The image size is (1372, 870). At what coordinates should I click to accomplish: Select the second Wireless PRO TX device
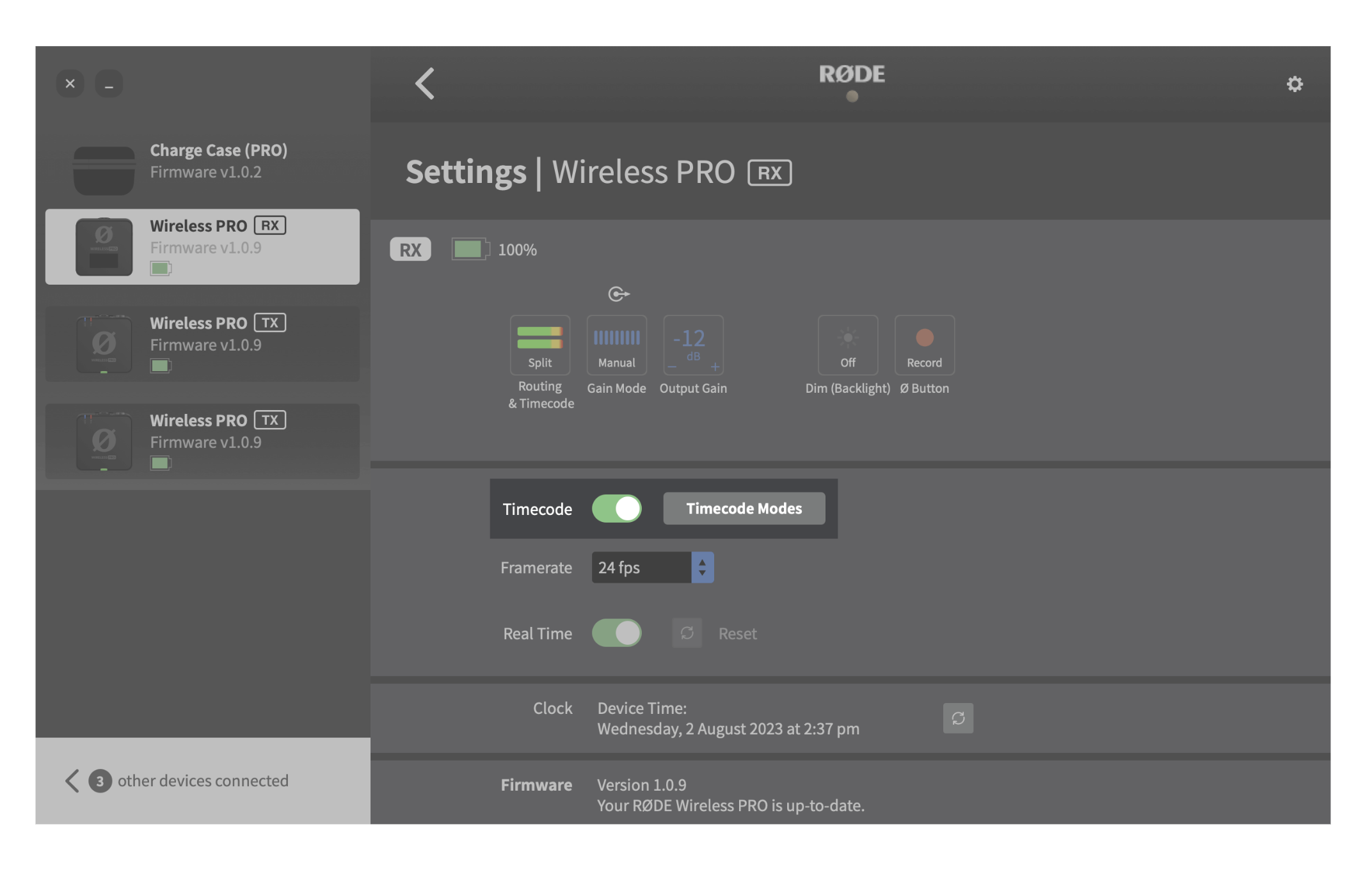tap(202, 441)
